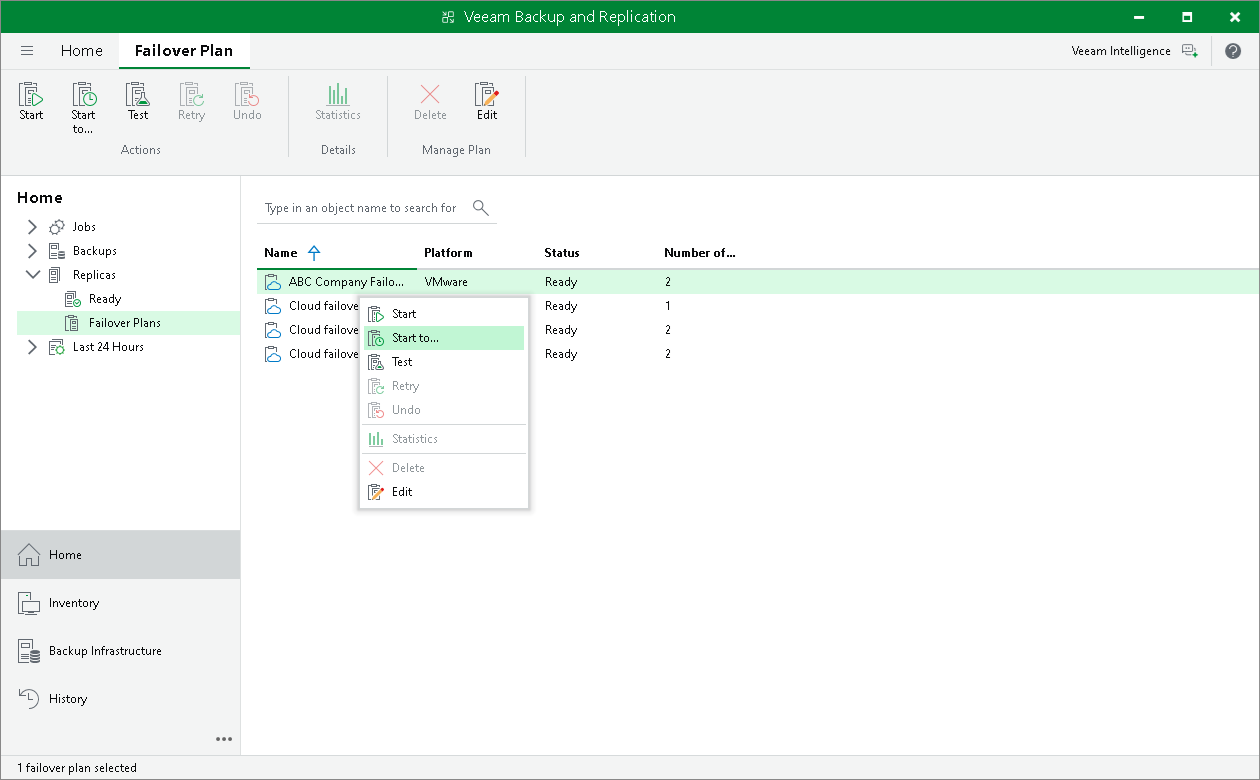Choose Edit in the context menu

443,492
